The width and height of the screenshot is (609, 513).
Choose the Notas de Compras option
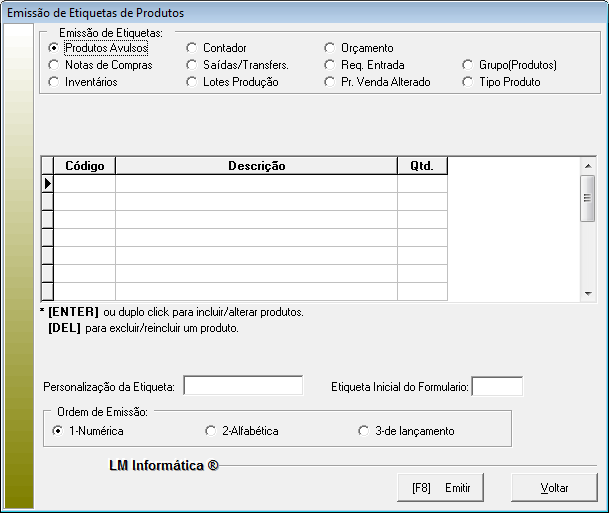pos(54,65)
